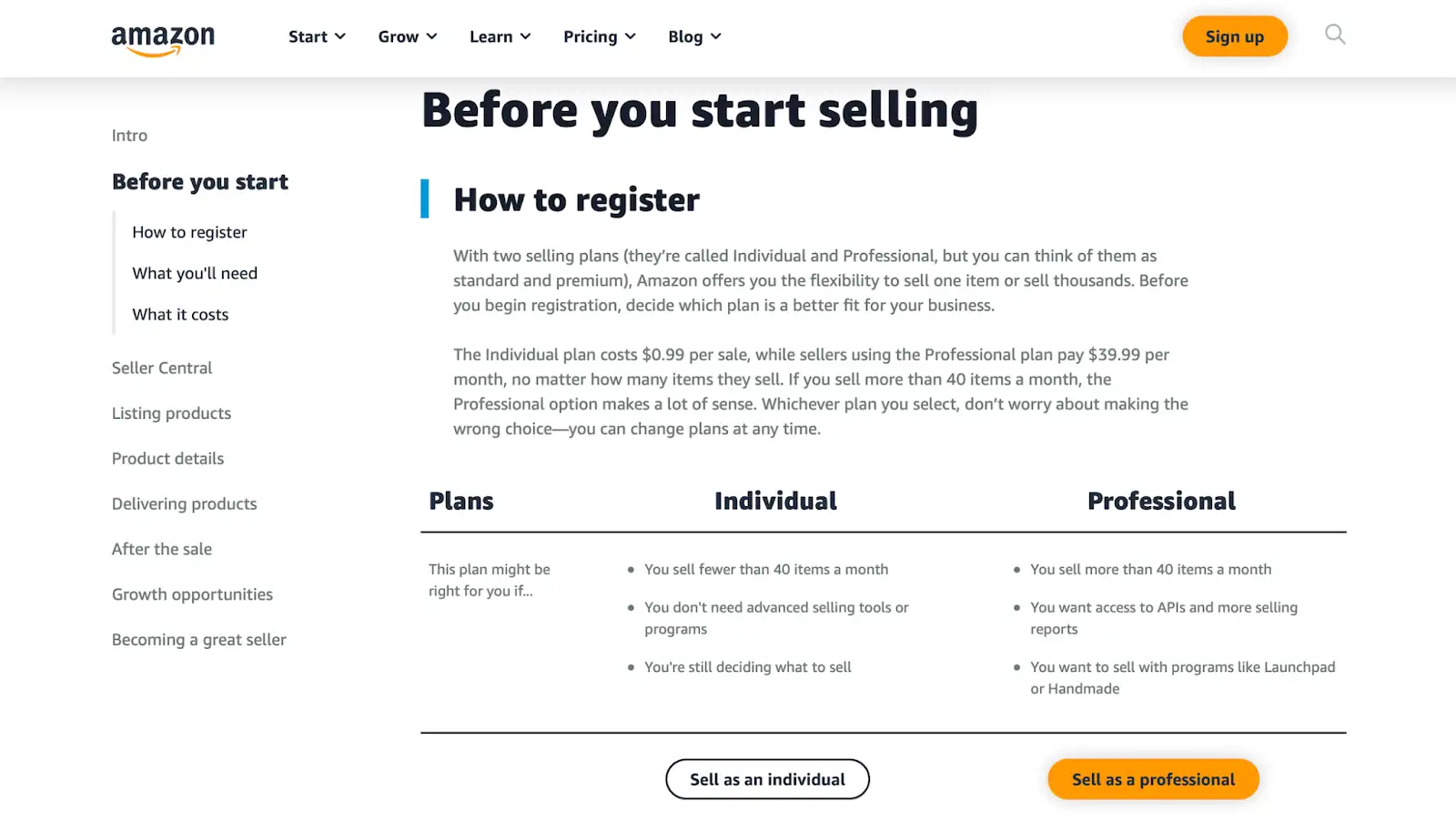Expand the Pricing dropdown

598,36
